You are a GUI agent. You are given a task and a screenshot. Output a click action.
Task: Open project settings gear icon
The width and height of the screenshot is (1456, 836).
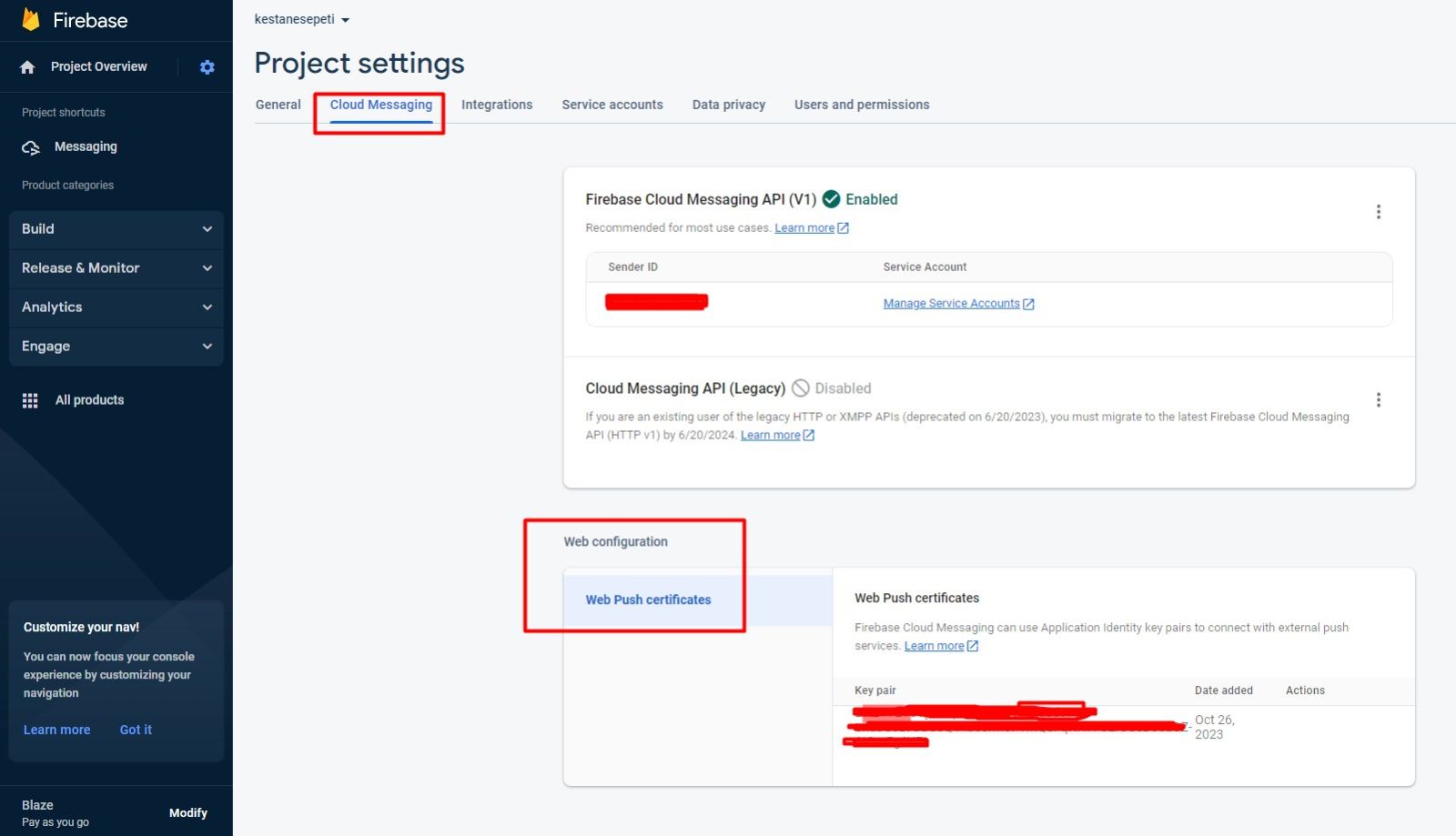(x=207, y=67)
